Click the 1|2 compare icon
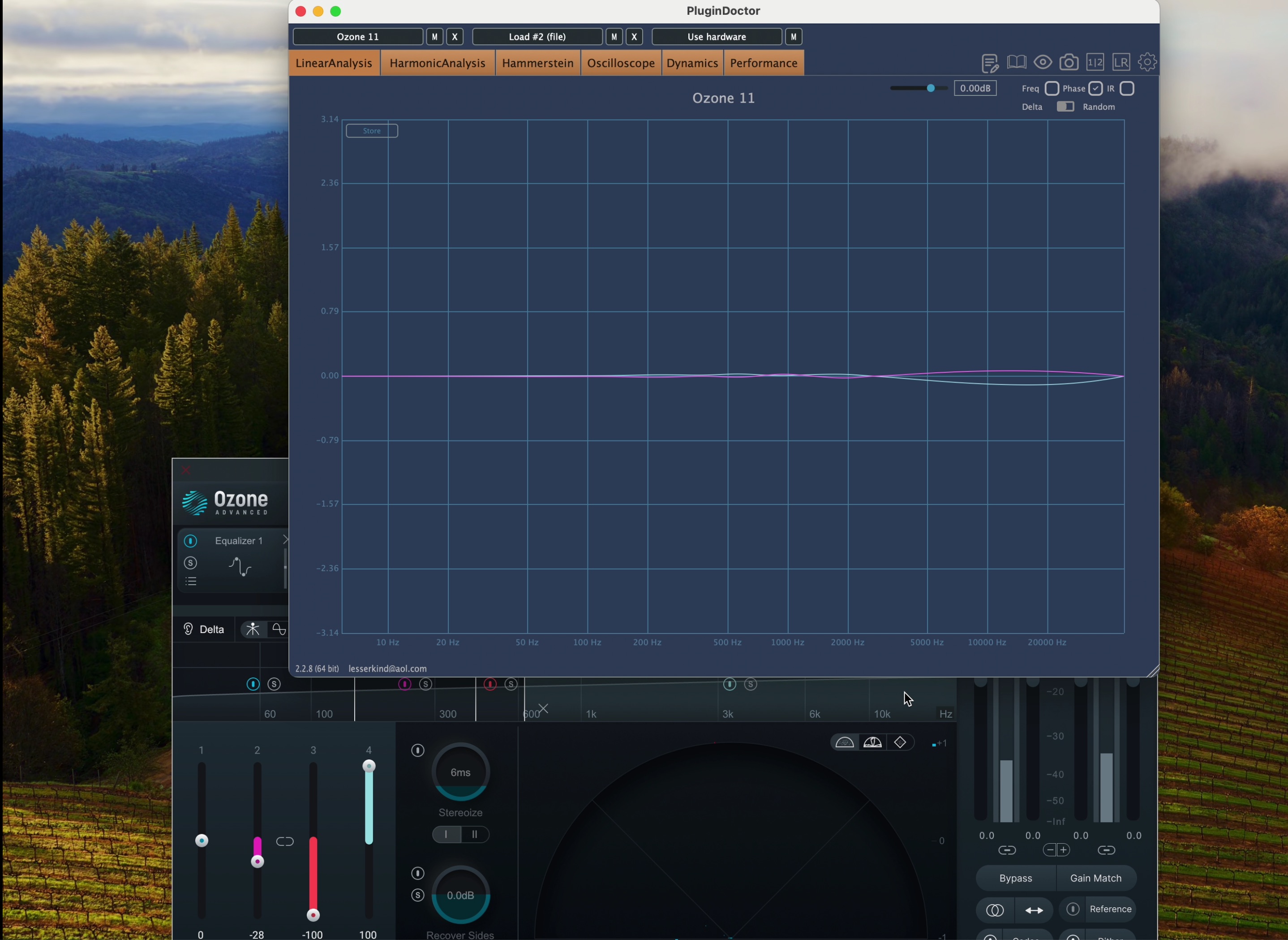The width and height of the screenshot is (1288, 940). 1095,62
